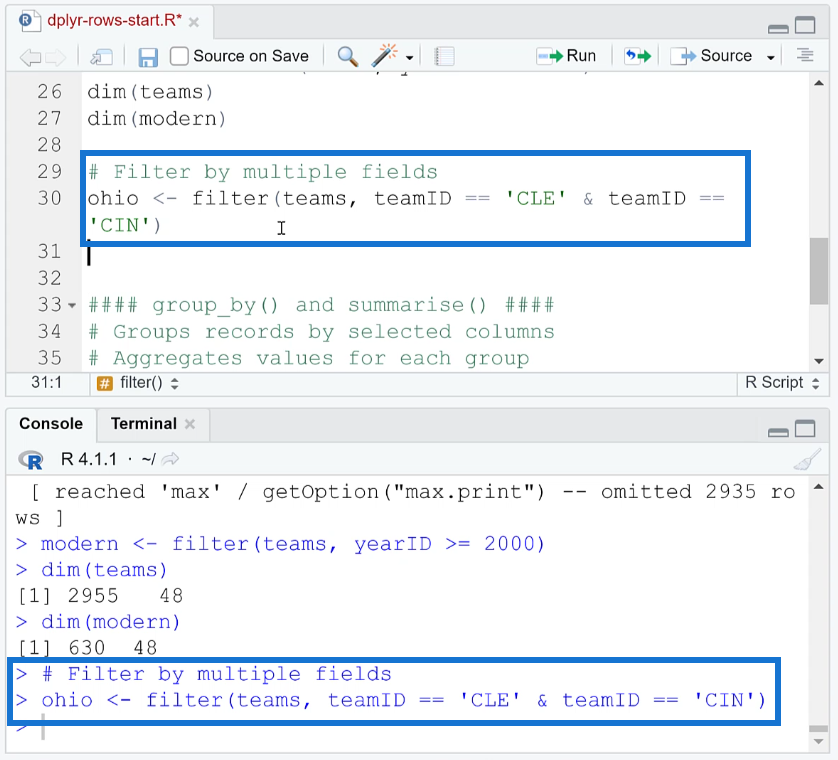This screenshot has width=838, height=760.
Task: Click line number 32 in the gutter
Action: point(50,278)
